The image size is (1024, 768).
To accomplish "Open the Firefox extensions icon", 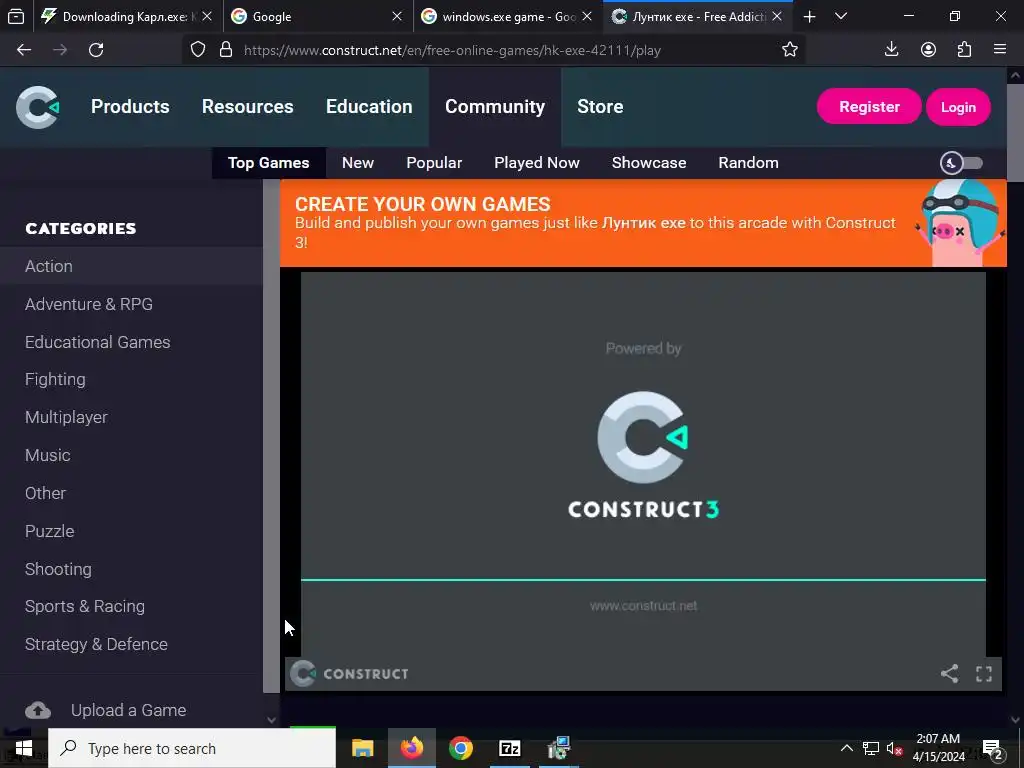I will tap(964, 50).
